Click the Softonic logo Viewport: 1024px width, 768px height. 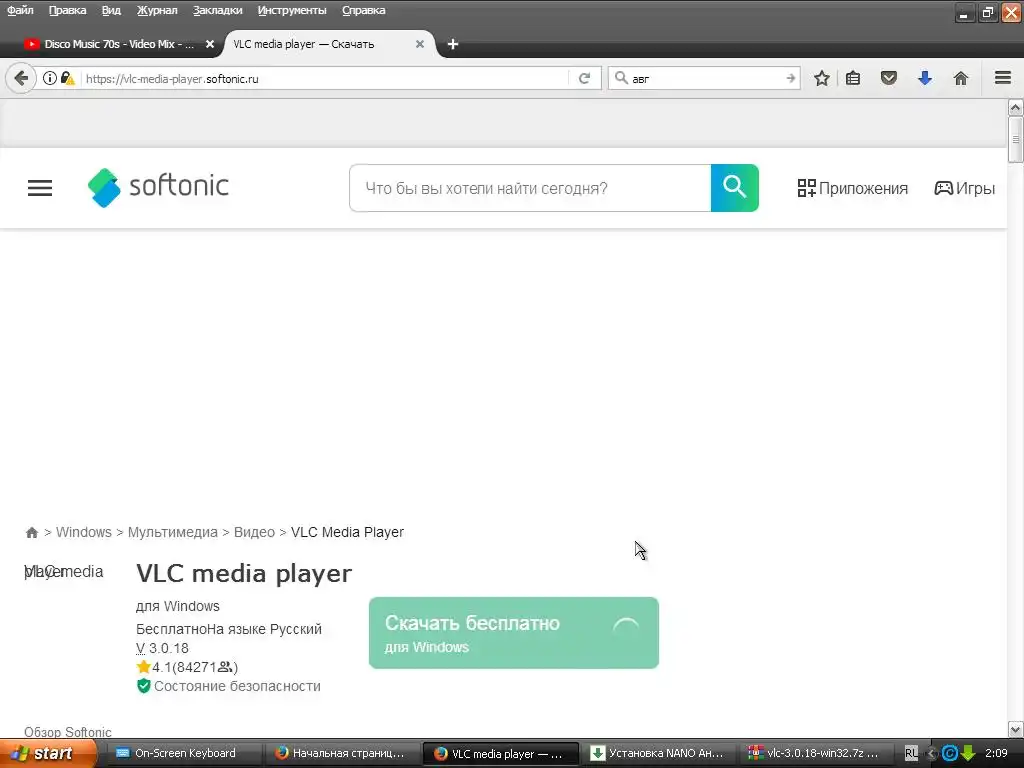coord(158,187)
